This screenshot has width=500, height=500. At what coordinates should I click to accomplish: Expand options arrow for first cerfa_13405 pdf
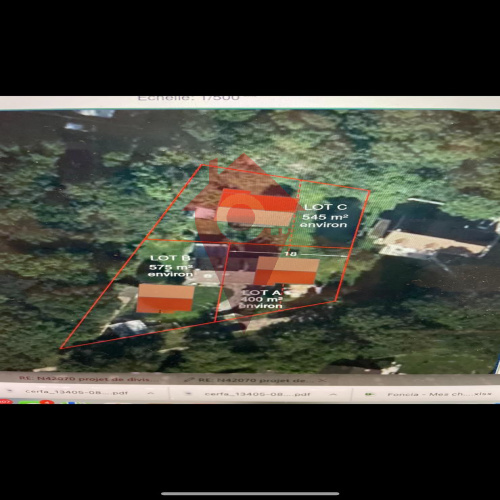(151, 393)
